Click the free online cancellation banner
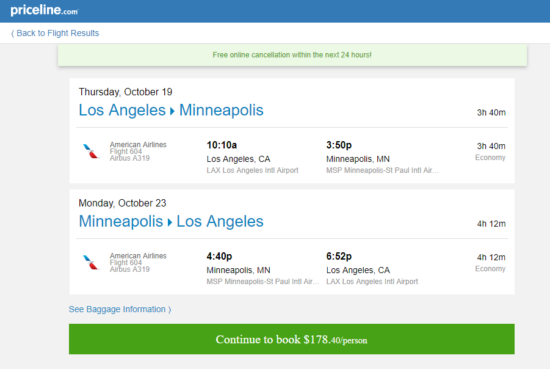The image size is (550, 369). [292, 55]
